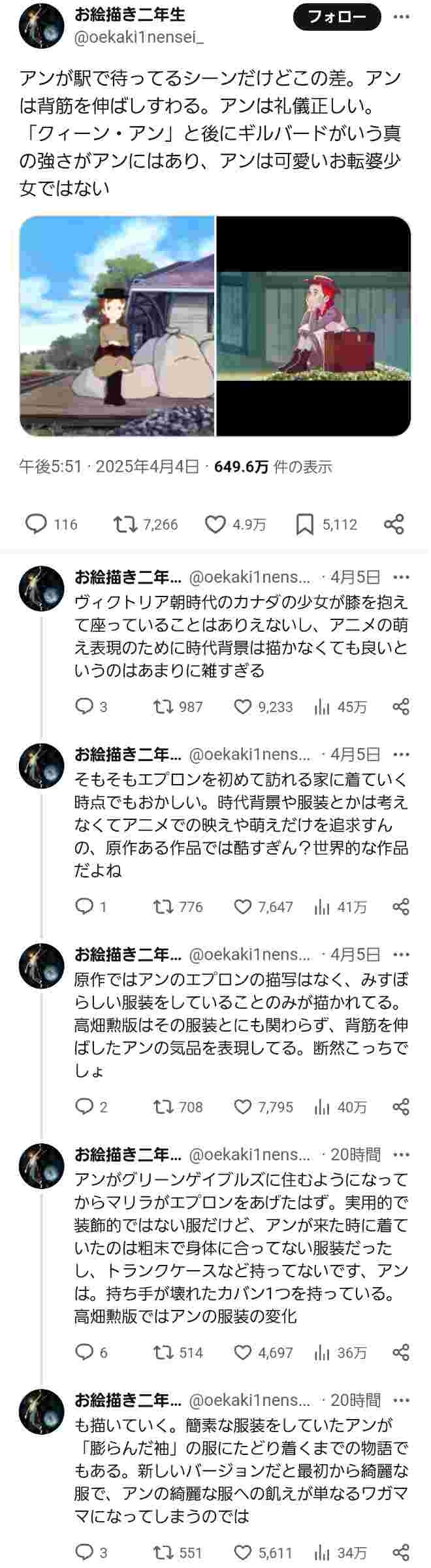Repost the main post with 7,266 reposts
This screenshot has height=1568, width=431.
(145, 524)
